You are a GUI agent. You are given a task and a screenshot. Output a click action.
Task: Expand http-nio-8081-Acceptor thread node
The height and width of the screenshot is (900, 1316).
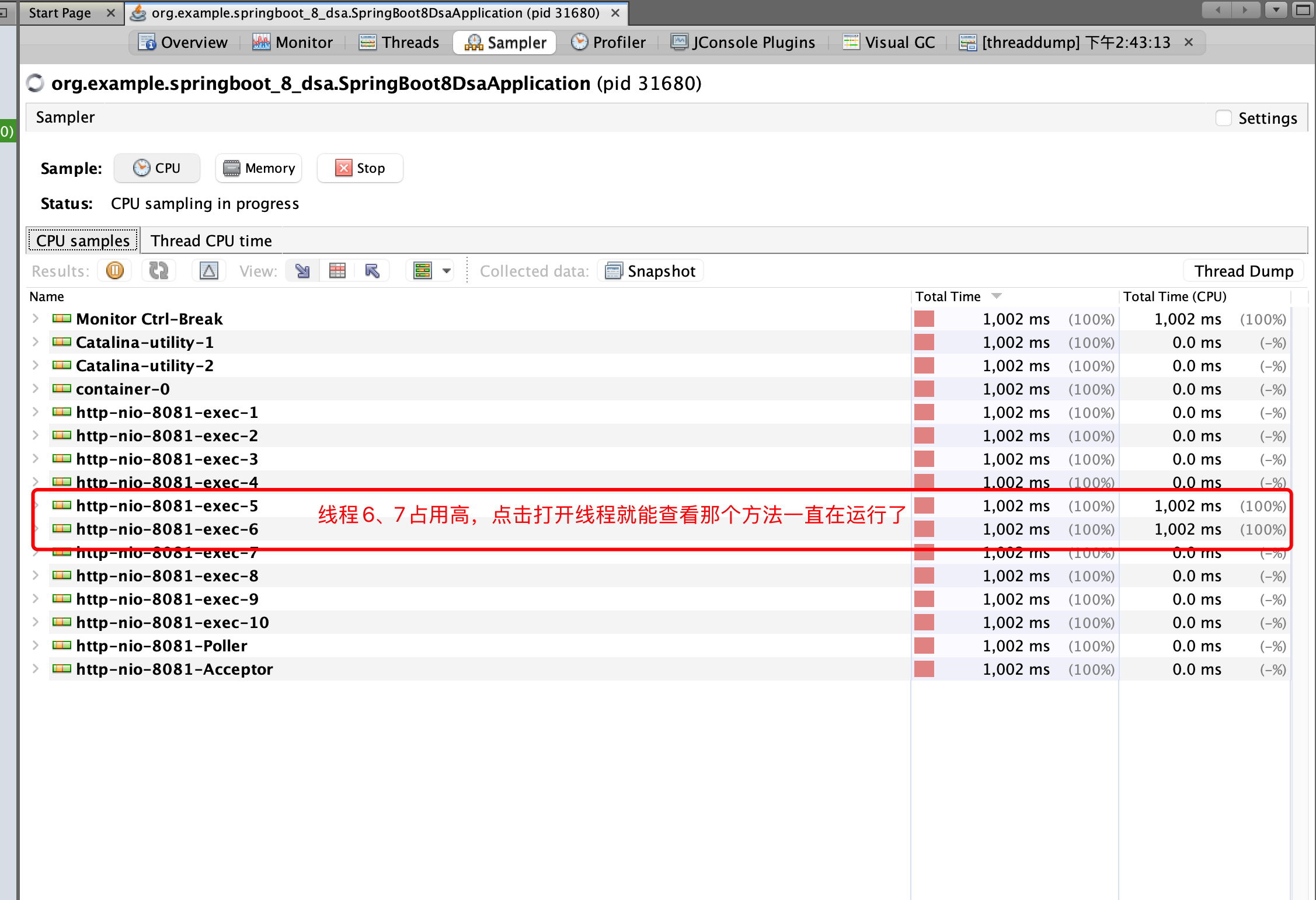tap(36, 669)
